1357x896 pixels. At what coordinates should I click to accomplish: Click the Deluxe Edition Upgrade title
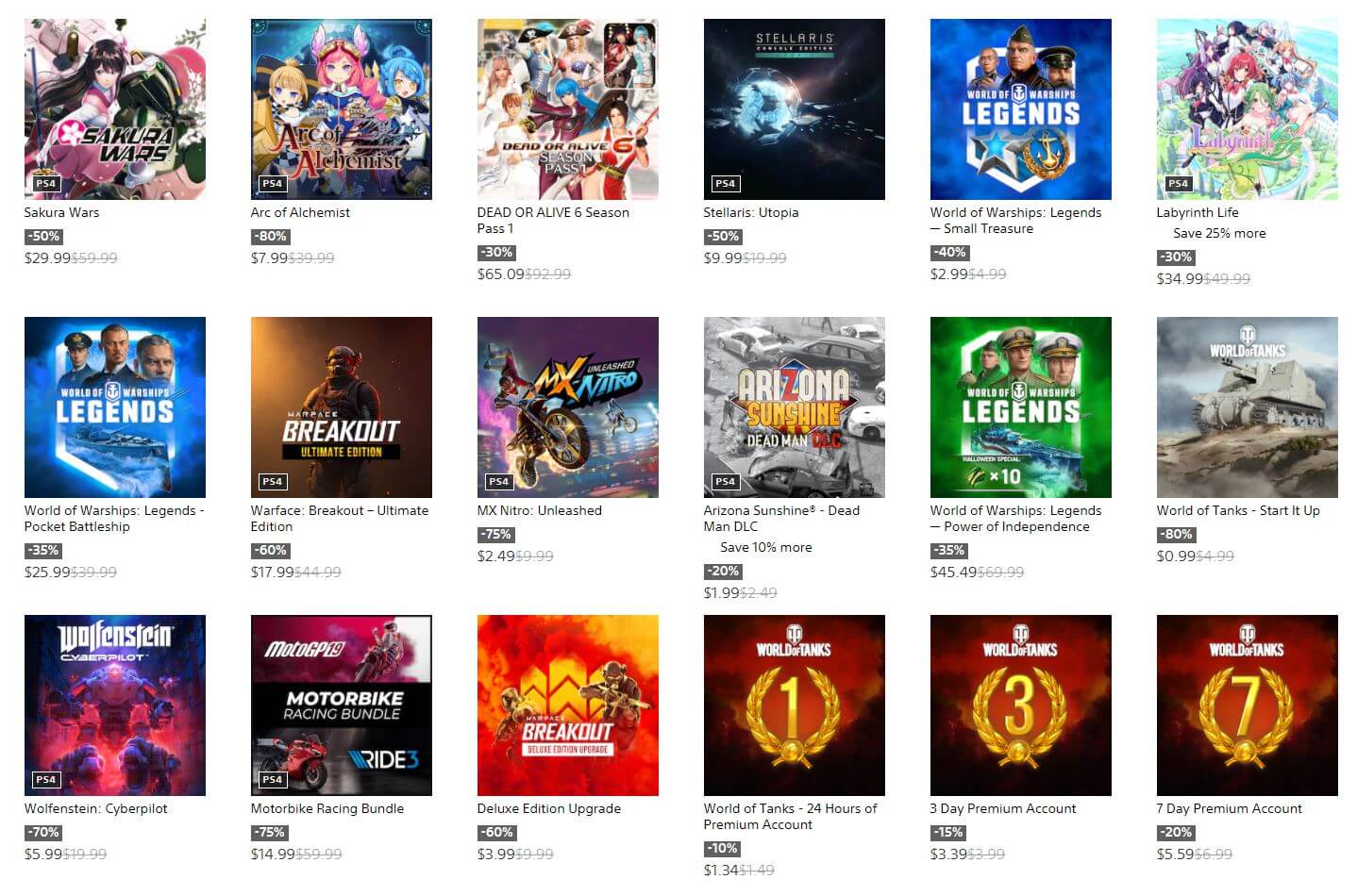pos(549,808)
